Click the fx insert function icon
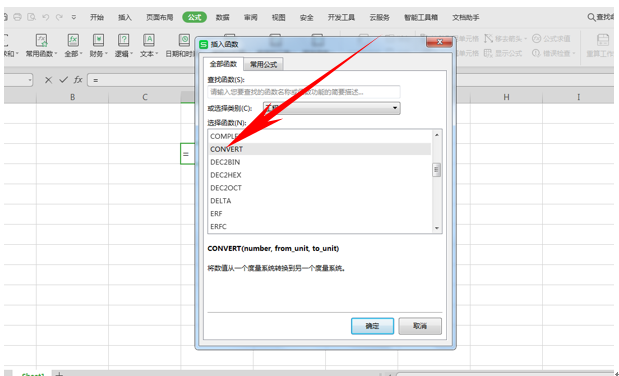 click(x=78, y=80)
